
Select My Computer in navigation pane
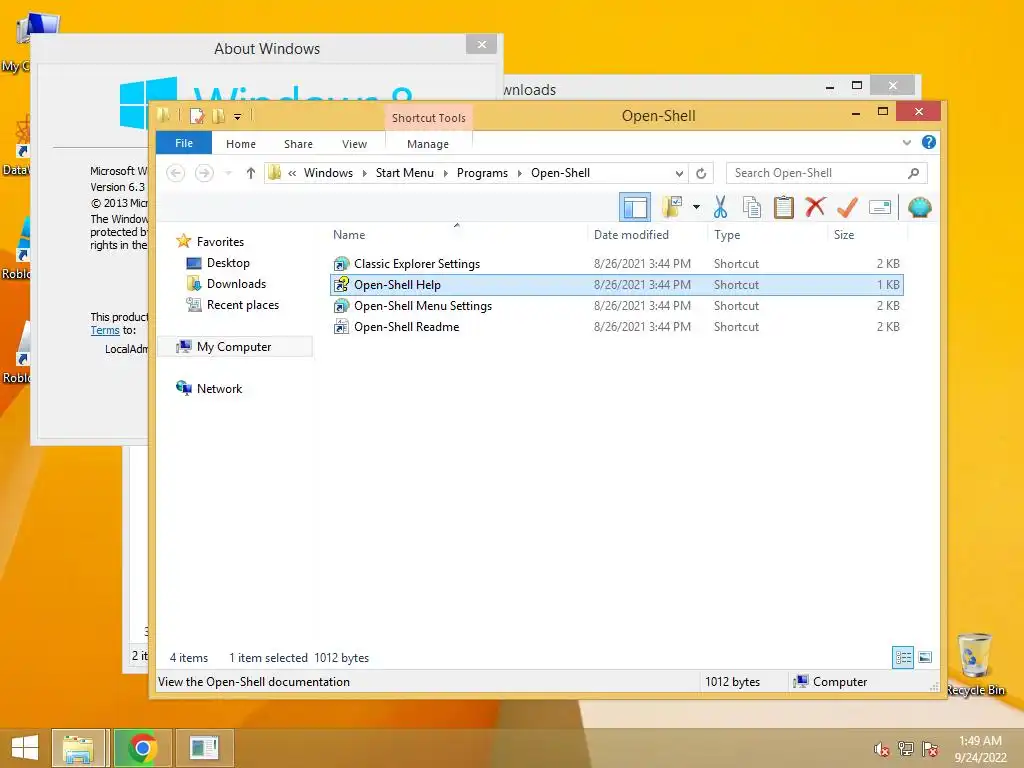pyautogui.click(x=233, y=347)
